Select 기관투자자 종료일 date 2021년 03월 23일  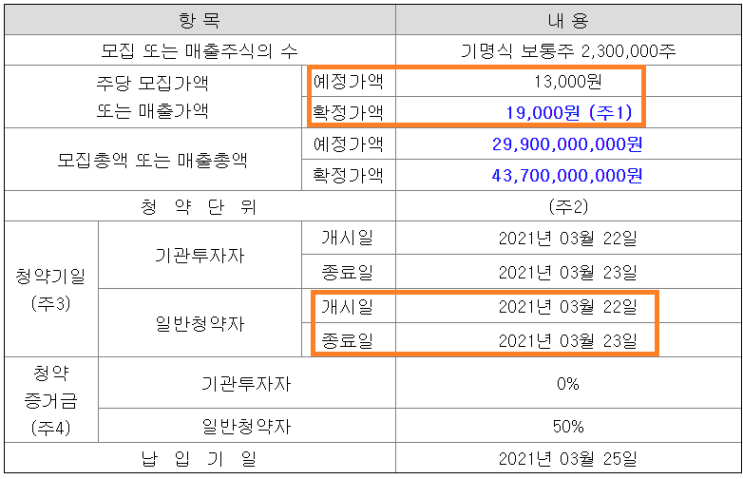[568, 272]
